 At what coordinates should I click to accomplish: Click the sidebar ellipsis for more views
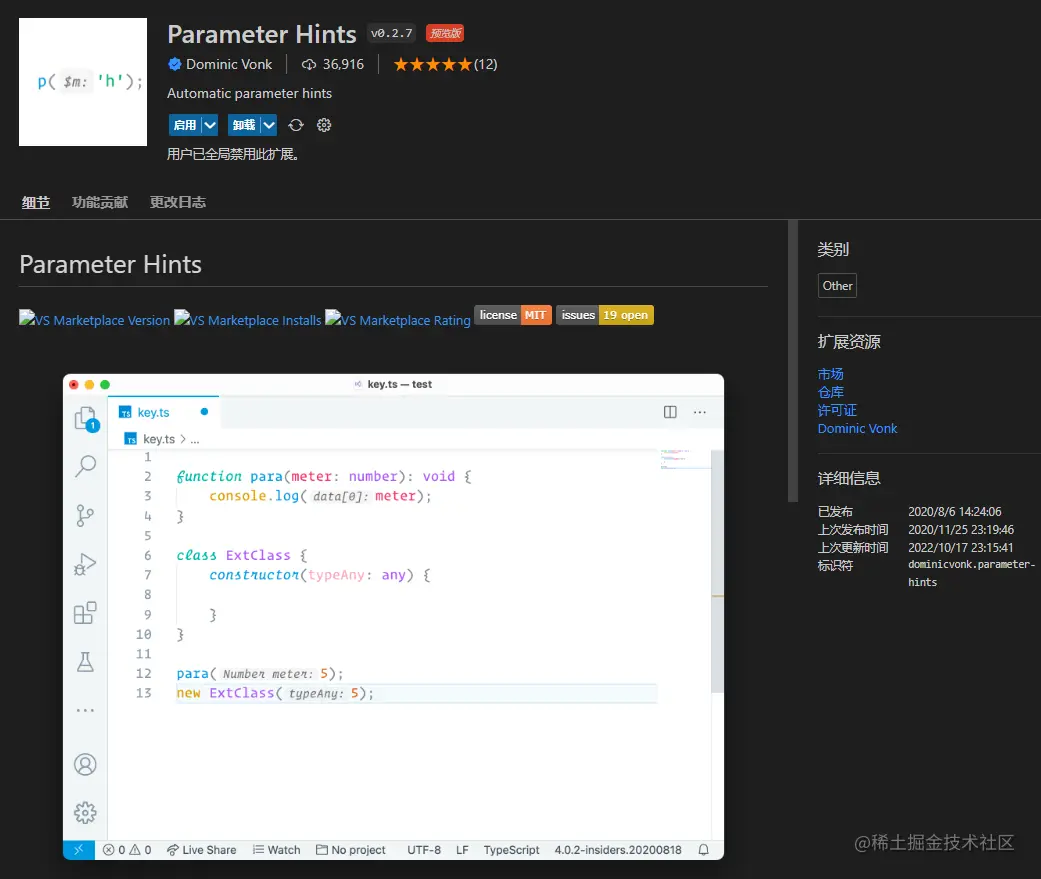click(x=85, y=710)
